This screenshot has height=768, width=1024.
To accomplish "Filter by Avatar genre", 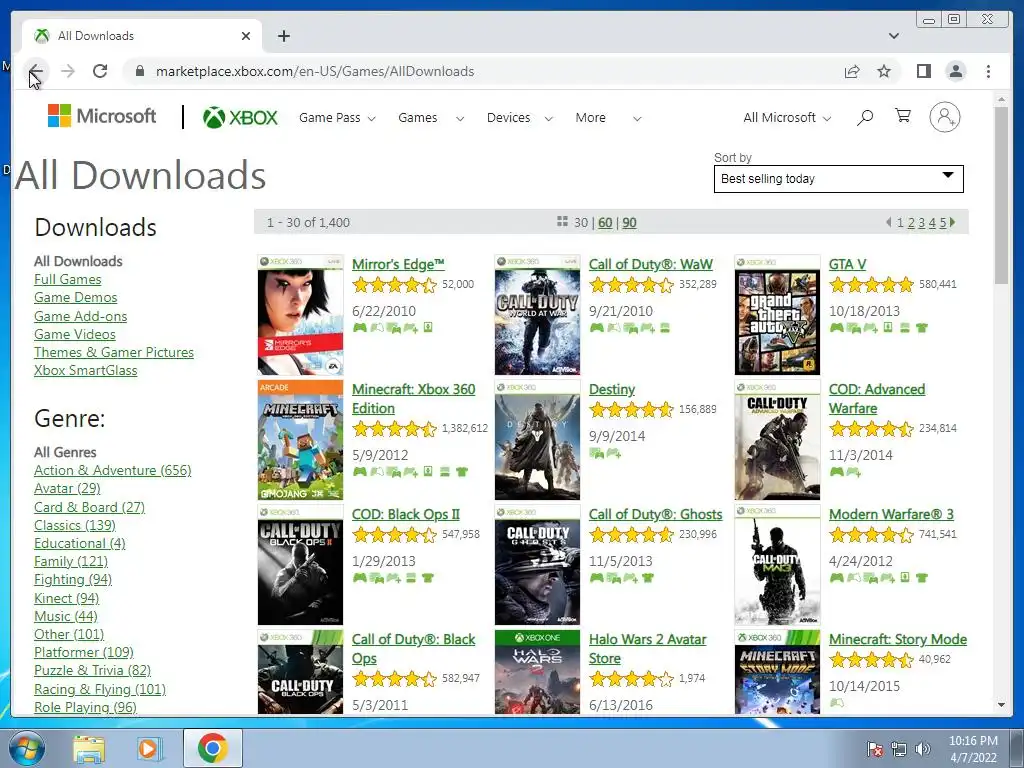I will point(67,488).
